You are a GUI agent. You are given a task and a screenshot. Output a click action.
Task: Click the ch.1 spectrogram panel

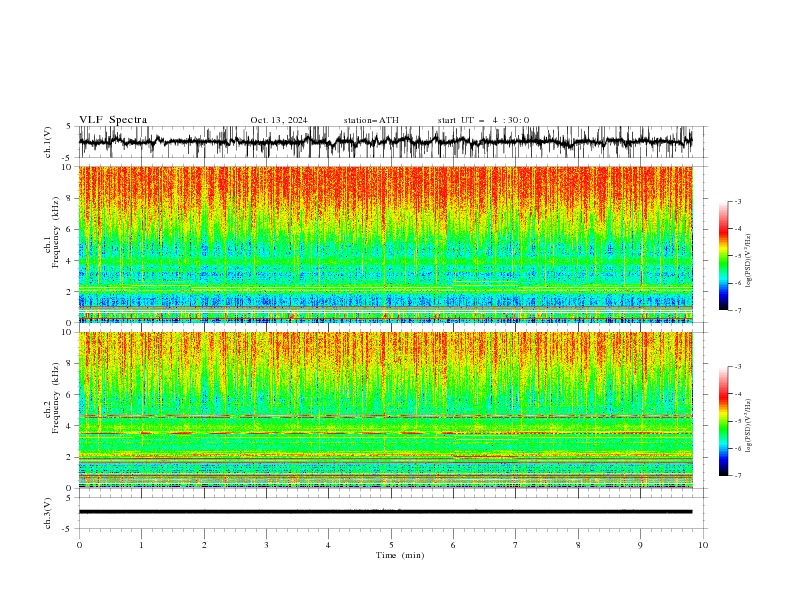pyautogui.click(x=386, y=244)
